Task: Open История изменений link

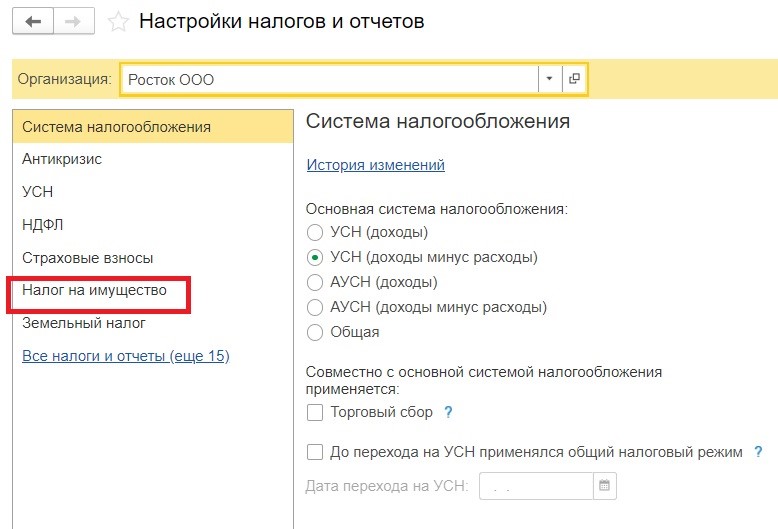Action: click(x=376, y=164)
